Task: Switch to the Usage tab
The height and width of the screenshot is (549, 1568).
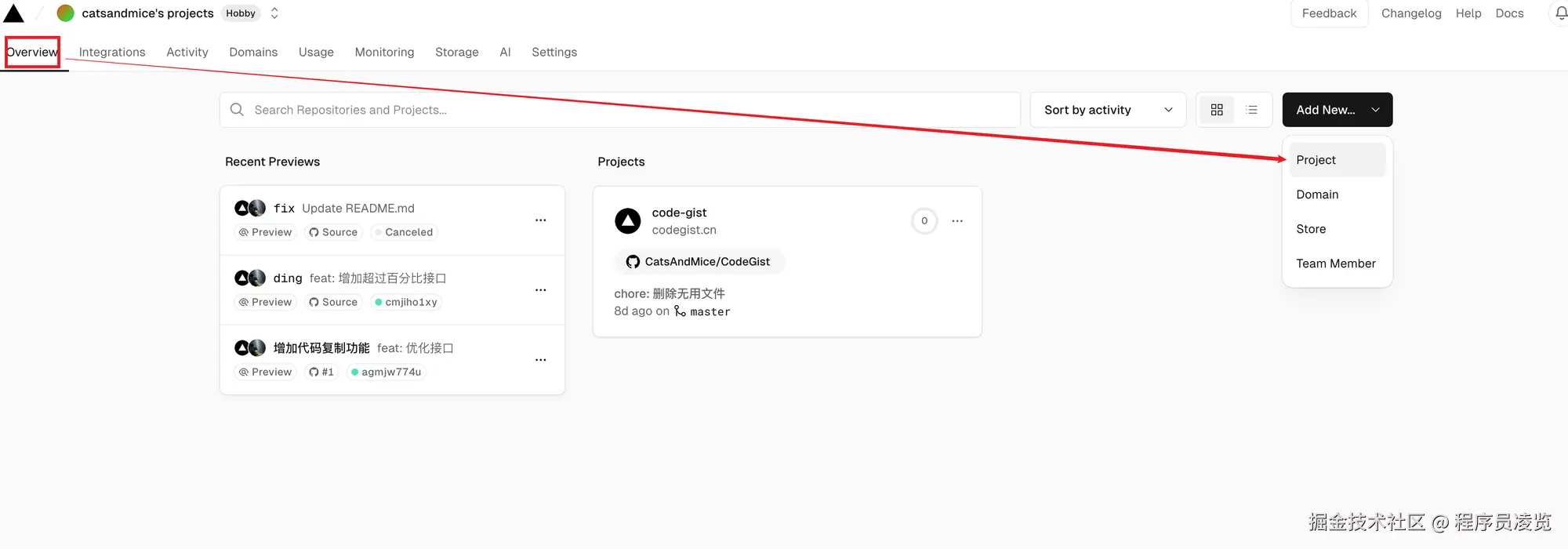Action: point(316,52)
